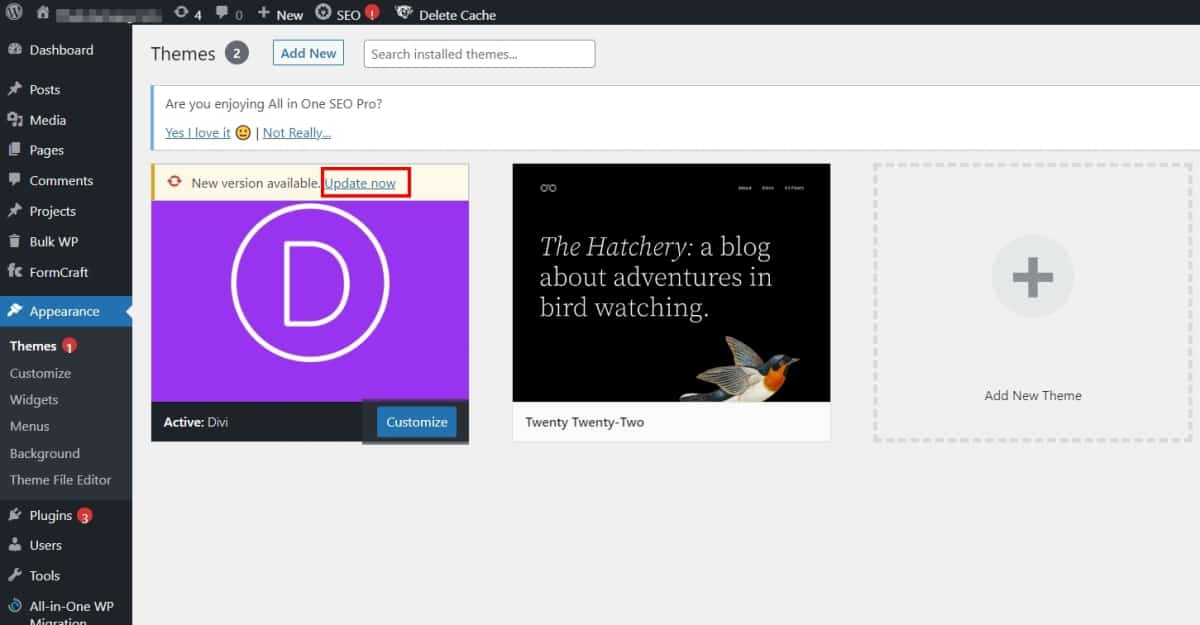Click the Posts pushpin icon
This screenshot has width=1200, height=625.
point(14,89)
